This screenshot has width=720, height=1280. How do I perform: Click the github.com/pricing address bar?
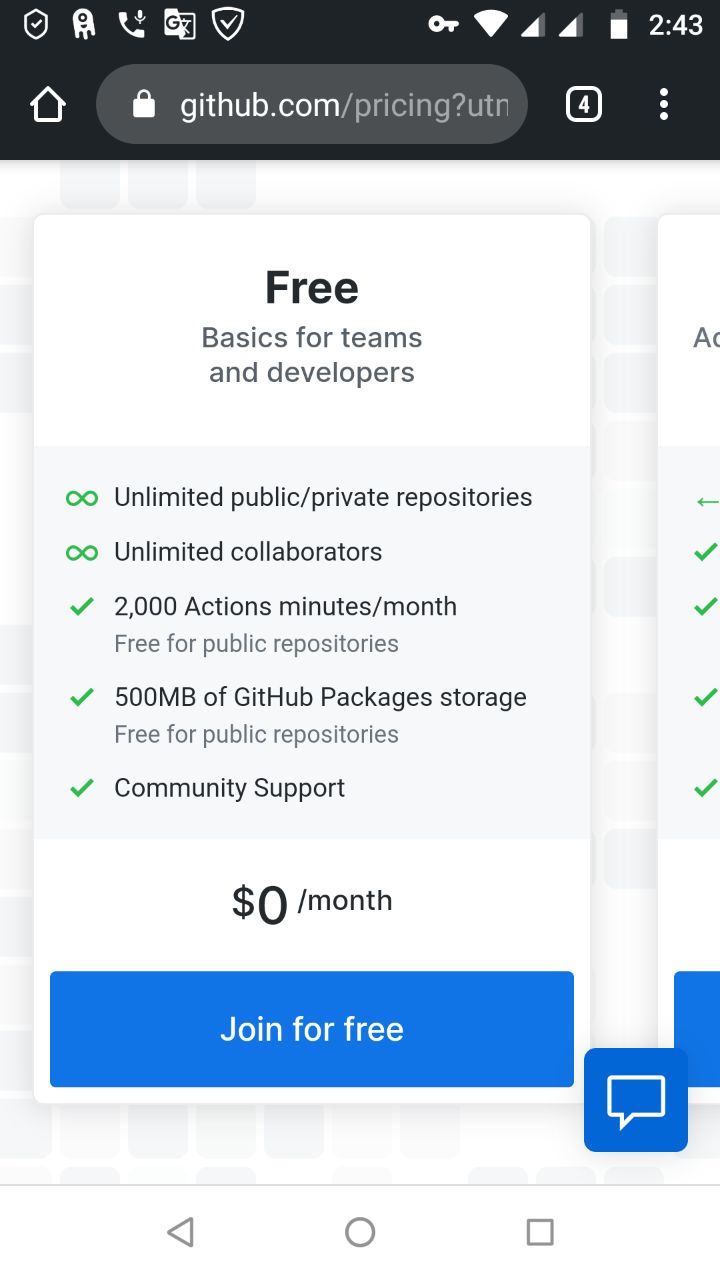pyautogui.click(x=312, y=104)
